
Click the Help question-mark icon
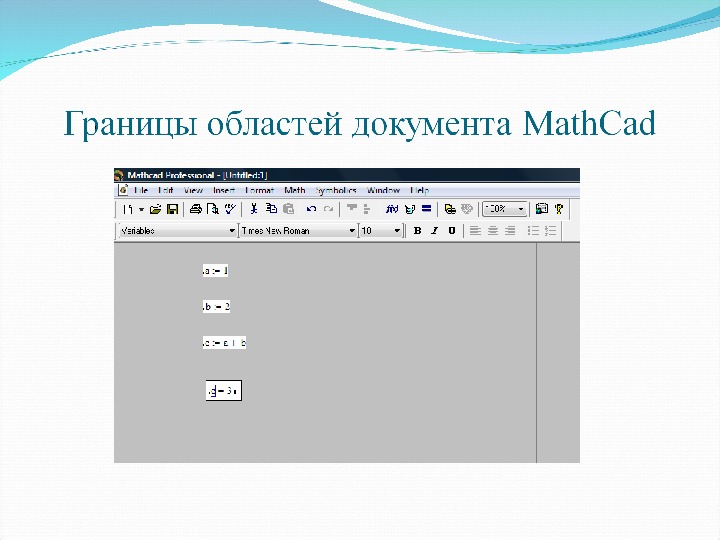click(x=559, y=209)
